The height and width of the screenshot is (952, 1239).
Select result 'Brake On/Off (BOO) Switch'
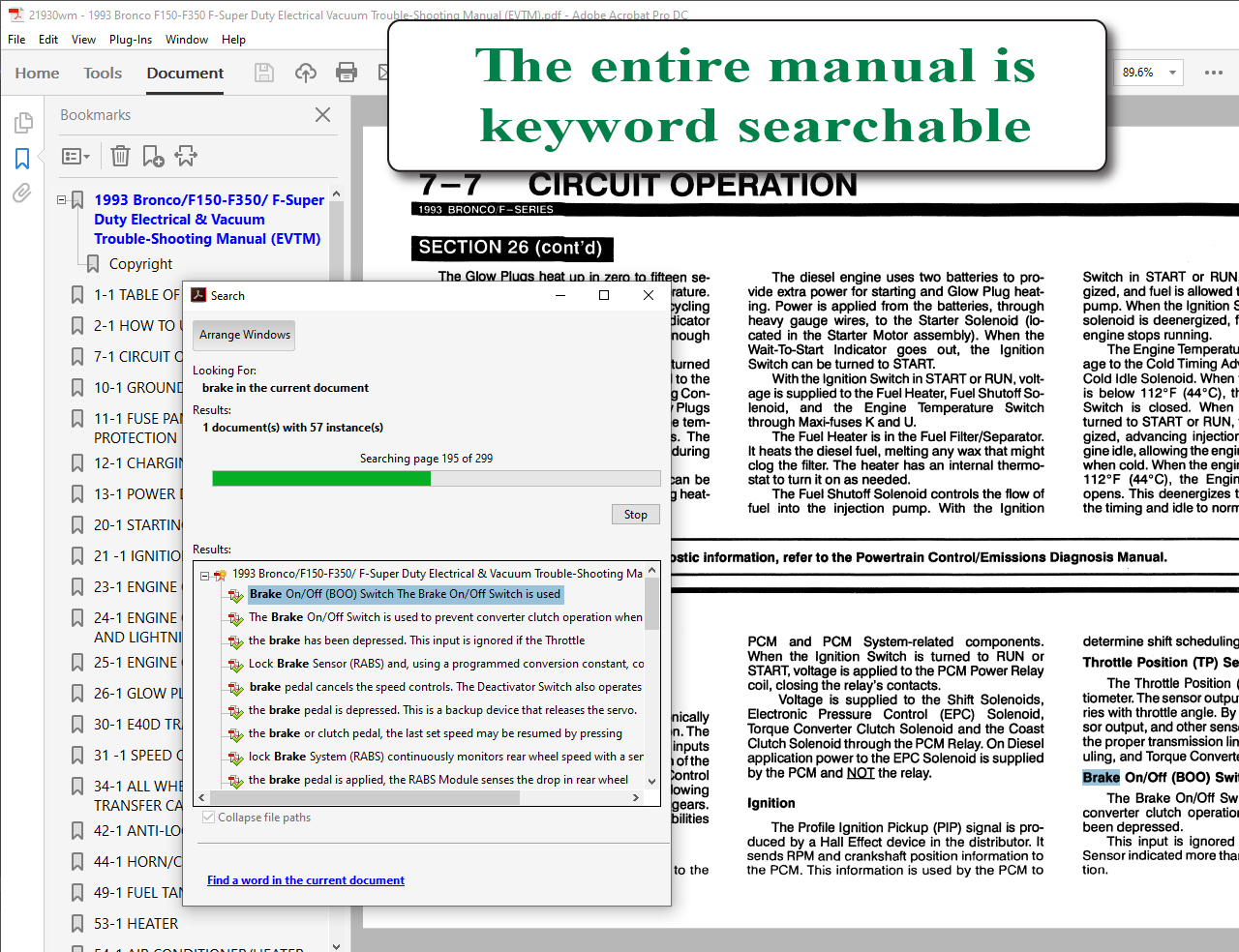pos(405,594)
